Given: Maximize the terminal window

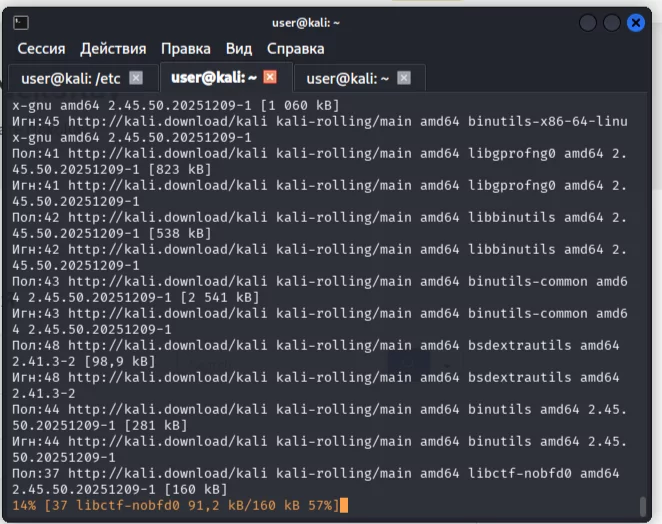Looking at the screenshot, I should [611, 22].
